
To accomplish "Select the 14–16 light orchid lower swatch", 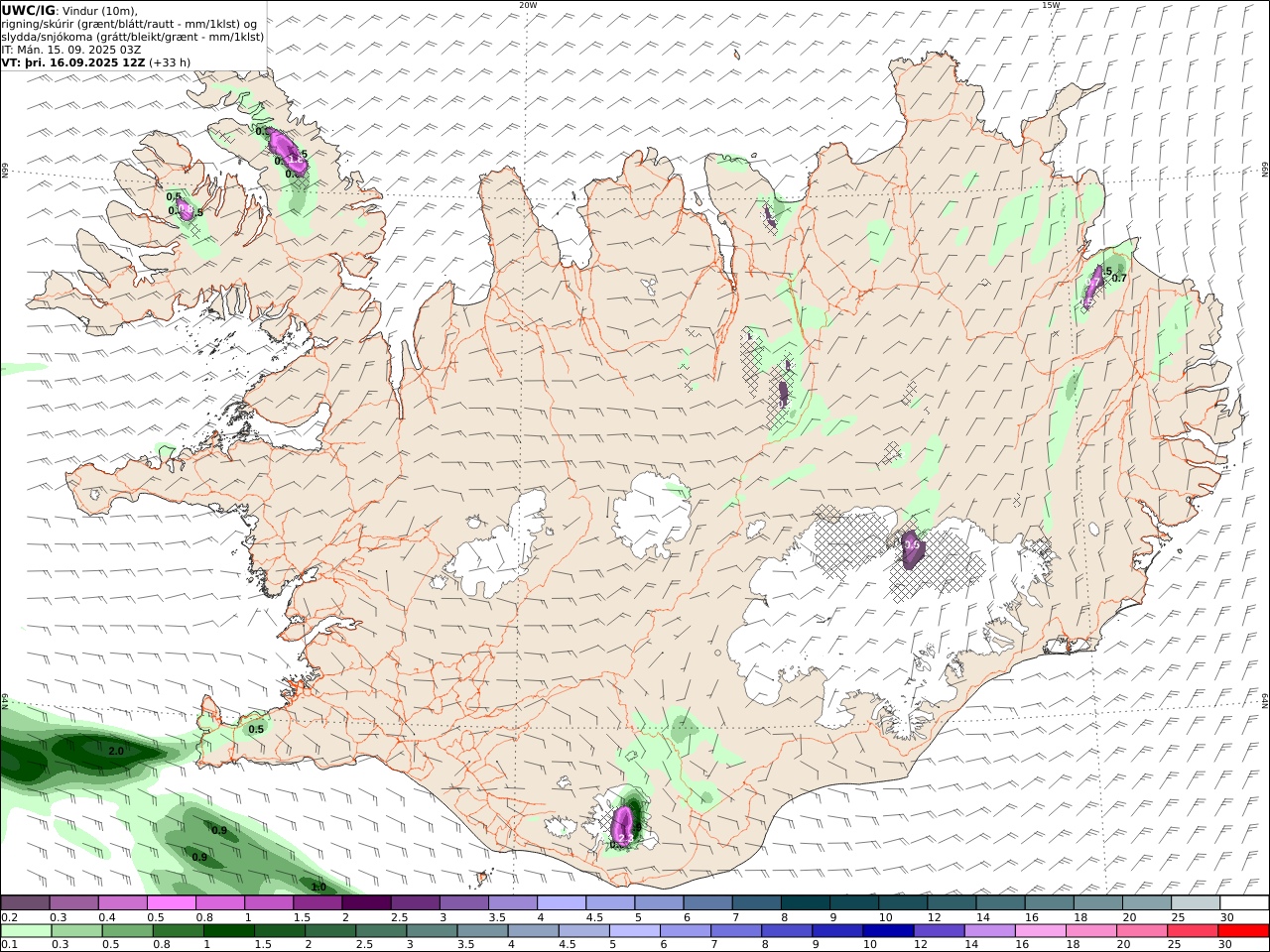I will click(x=989, y=930).
